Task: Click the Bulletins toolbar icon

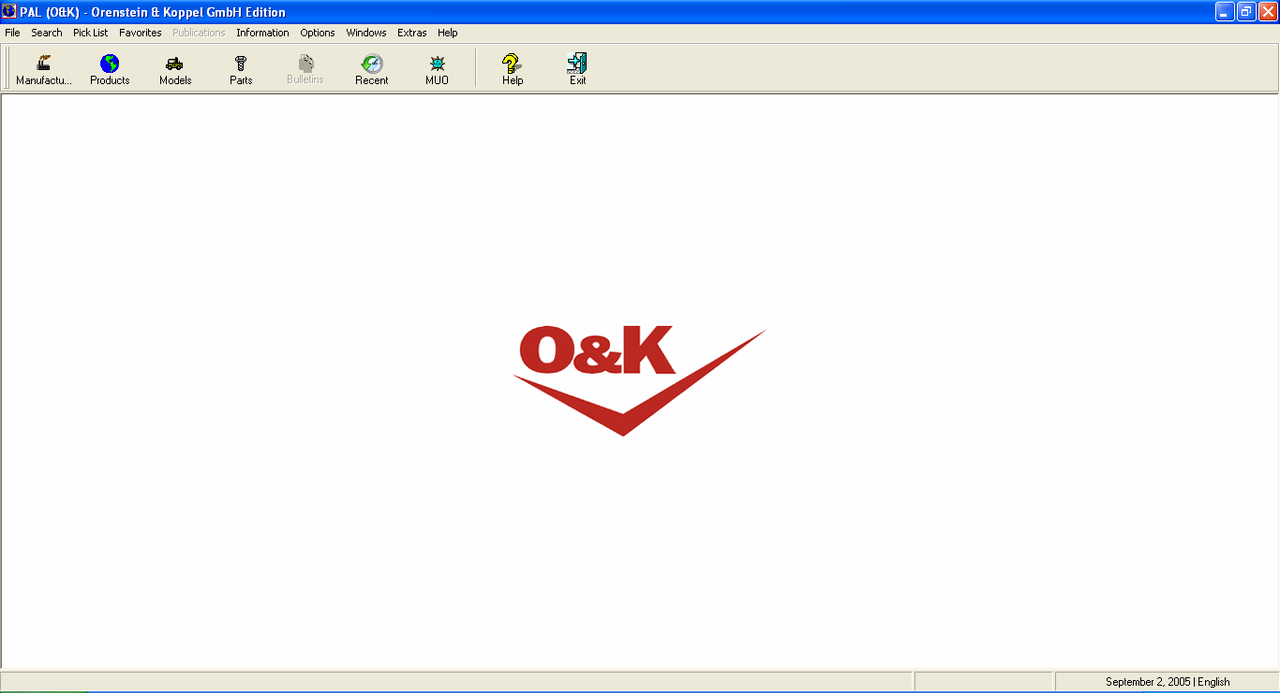Action: [305, 69]
